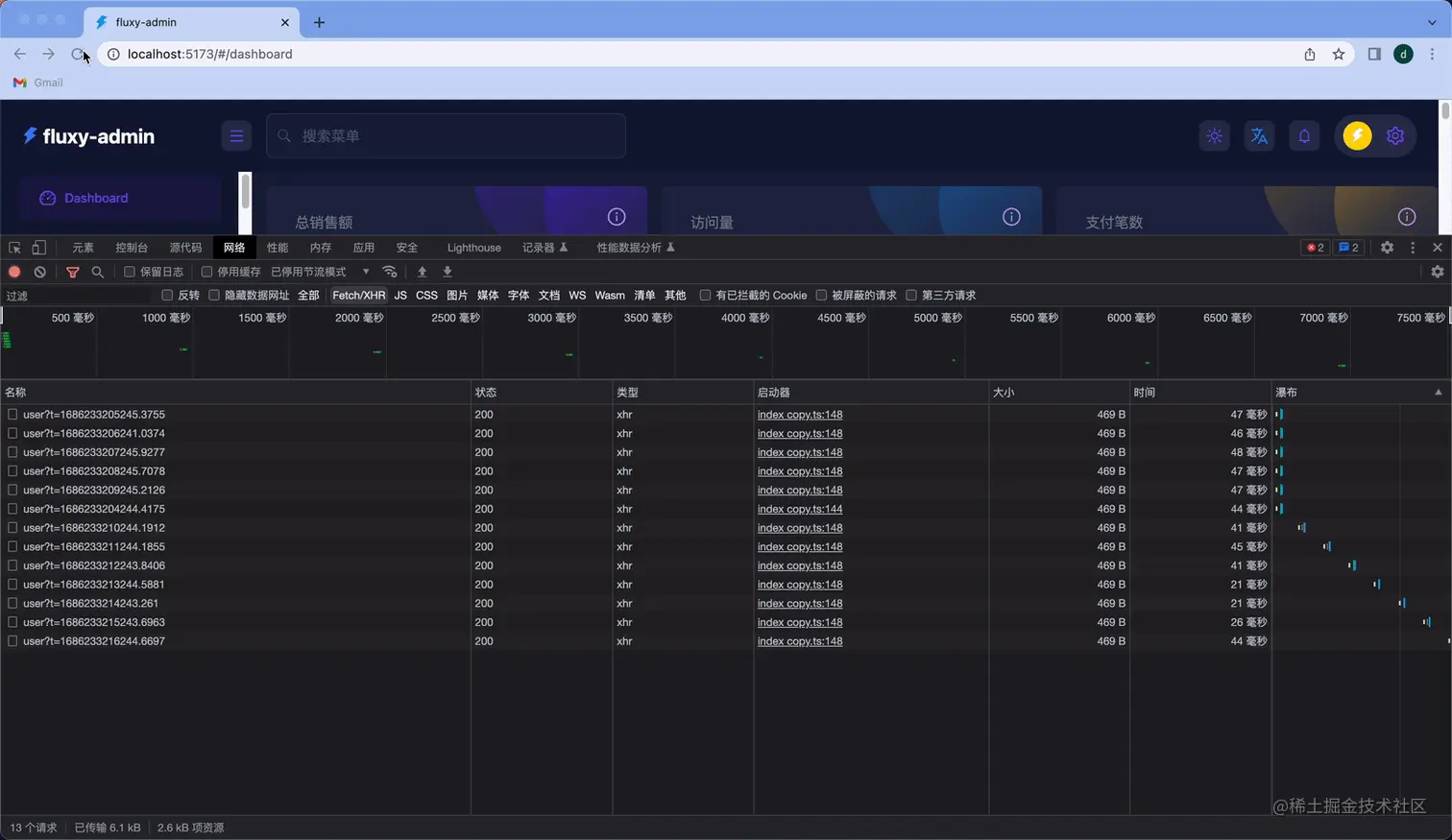The height and width of the screenshot is (840, 1452).
Task: Stop recording network log
Action: tap(14, 272)
